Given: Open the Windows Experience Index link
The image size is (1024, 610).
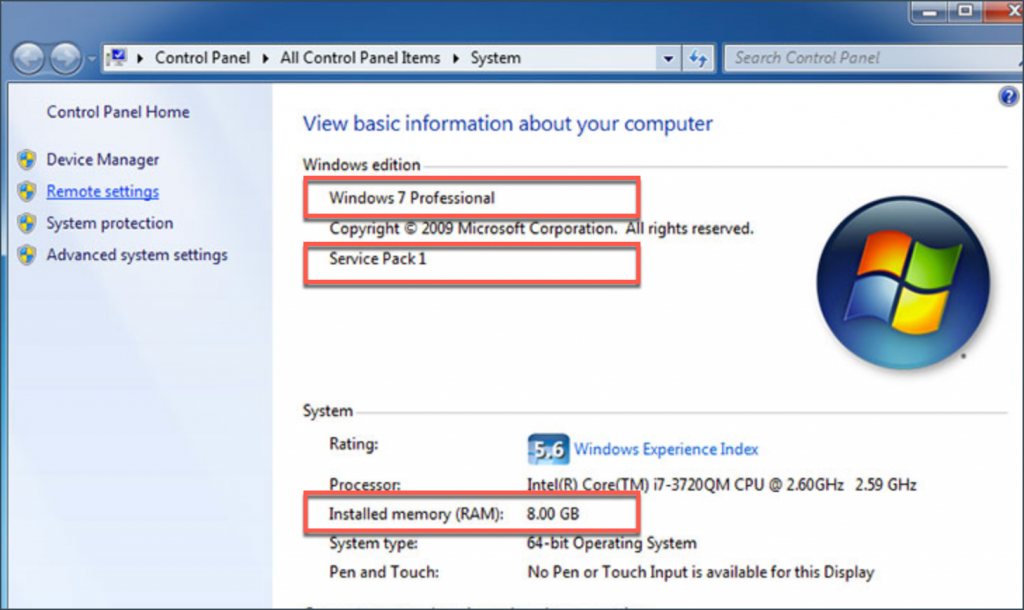Looking at the screenshot, I should coord(666,449).
